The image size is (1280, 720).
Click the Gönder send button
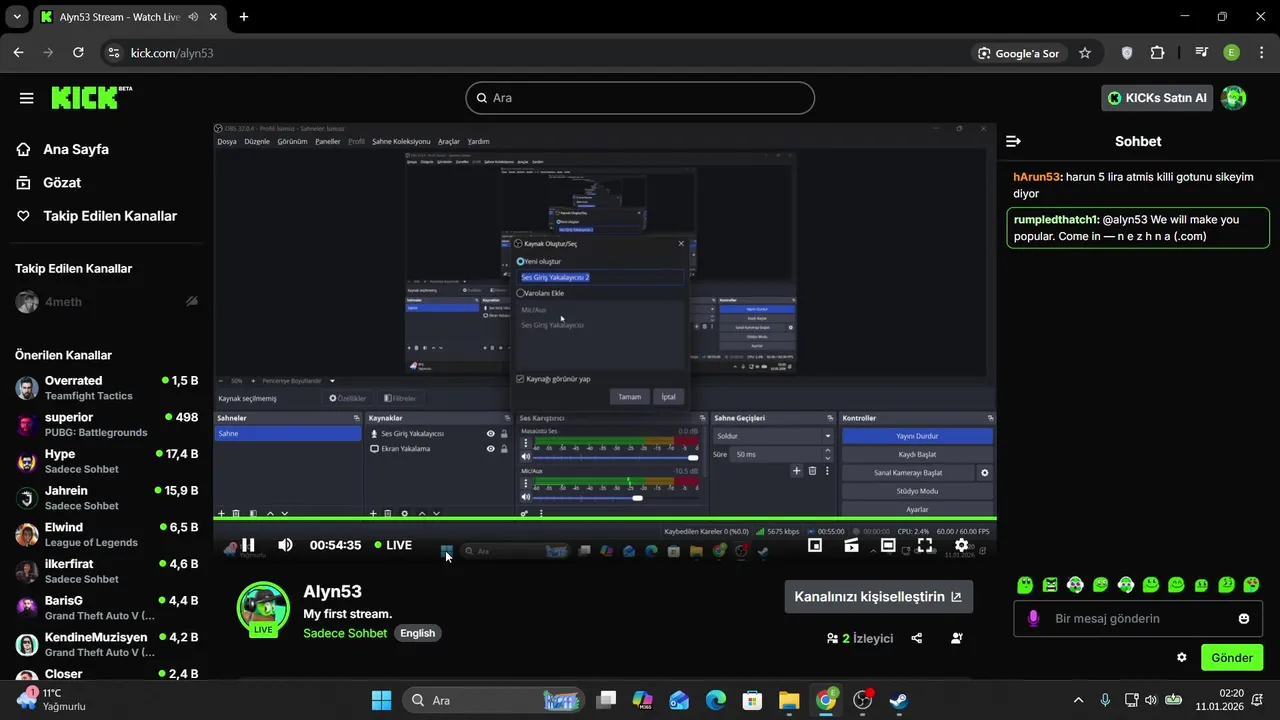pyautogui.click(x=1232, y=657)
